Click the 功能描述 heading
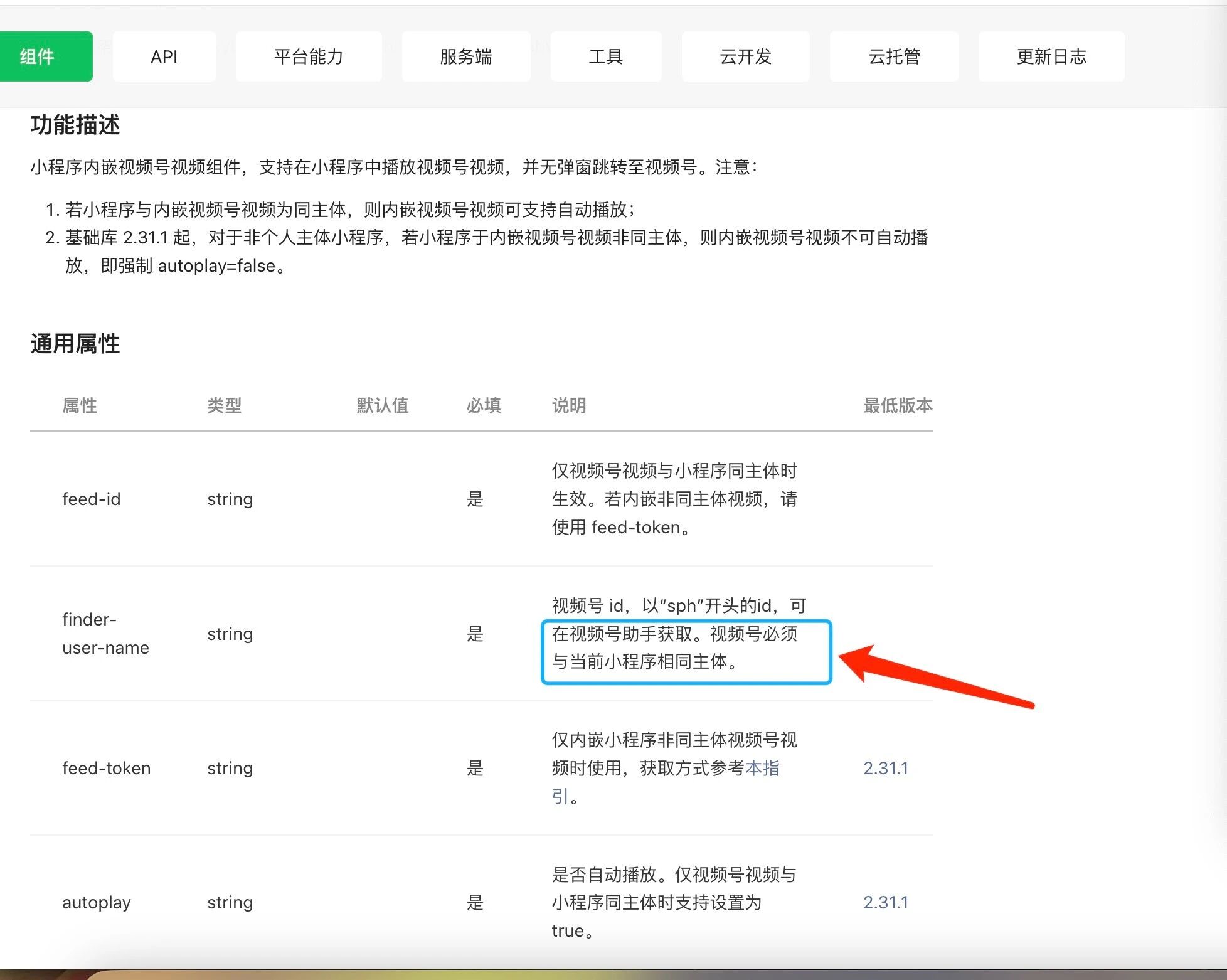Image resolution: width=1227 pixels, height=980 pixels. (75, 125)
